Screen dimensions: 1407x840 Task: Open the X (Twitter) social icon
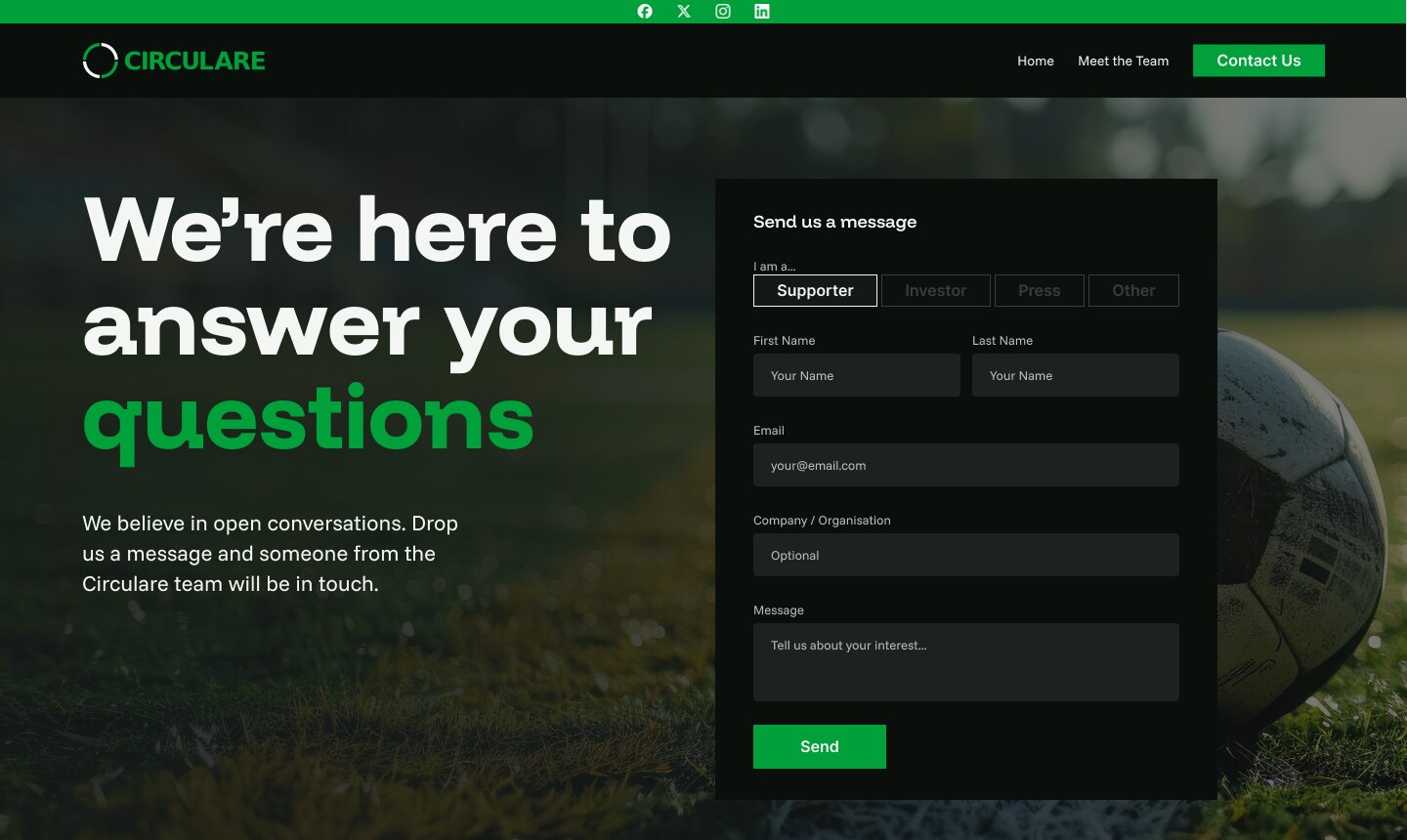pos(684,12)
